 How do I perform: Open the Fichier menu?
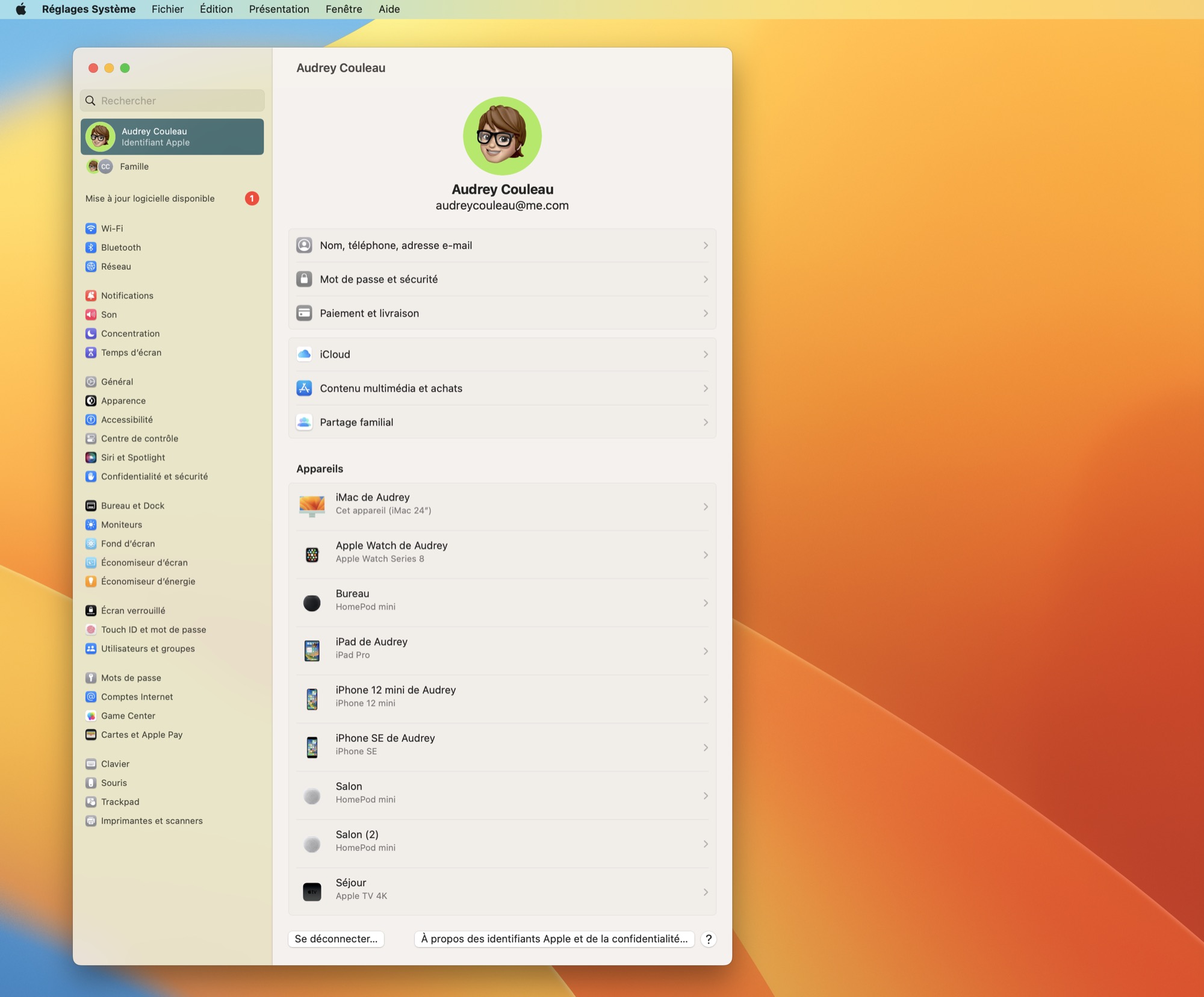[167, 9]
